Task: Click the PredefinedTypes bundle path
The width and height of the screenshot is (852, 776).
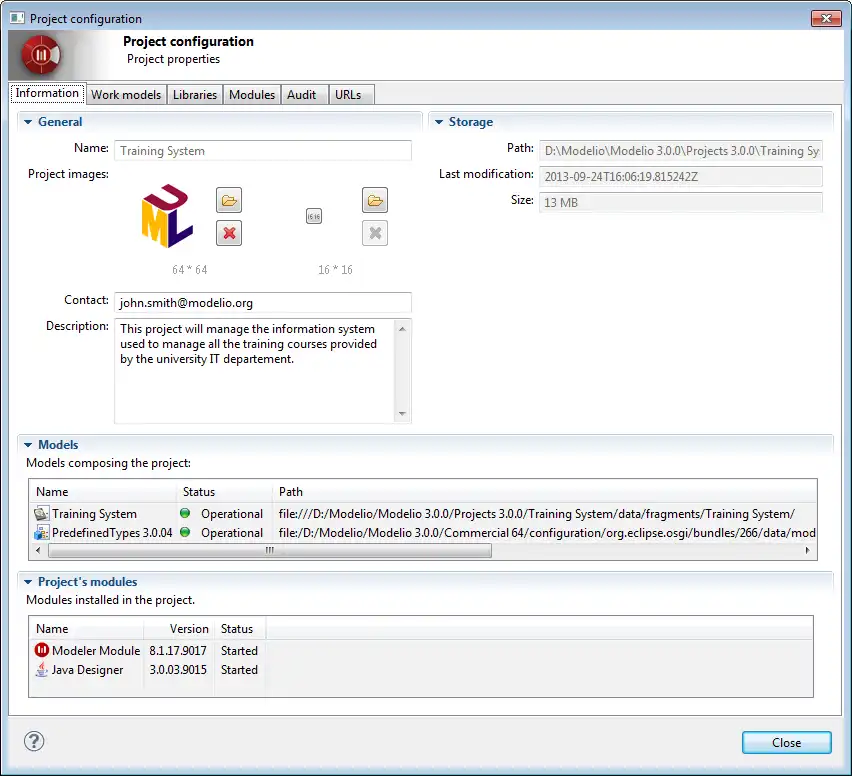Action: 547,533
